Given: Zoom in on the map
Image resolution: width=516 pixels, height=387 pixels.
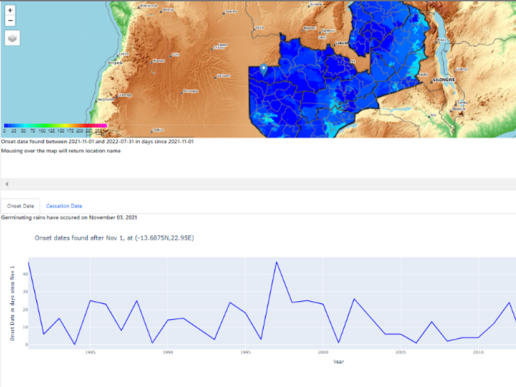Looking at the screenshot, I should pyautogui.click(x=10, y=11).
